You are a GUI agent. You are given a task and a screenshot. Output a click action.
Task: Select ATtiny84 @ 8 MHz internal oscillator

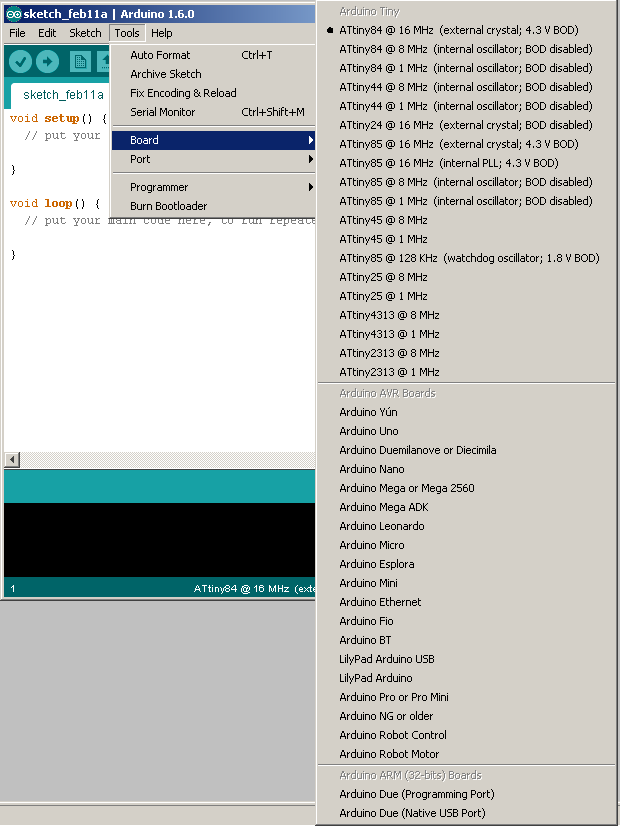pyautogui.click(x=466, y=50)
